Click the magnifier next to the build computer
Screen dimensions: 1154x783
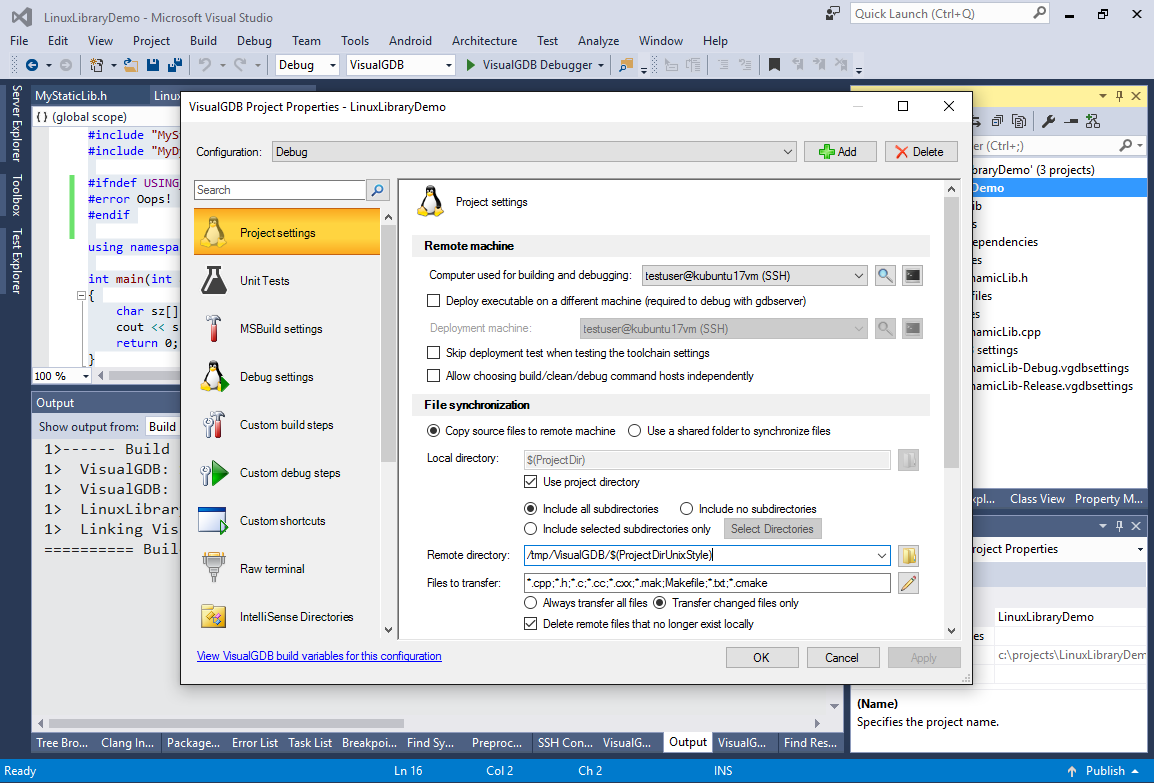click(885, 275)
